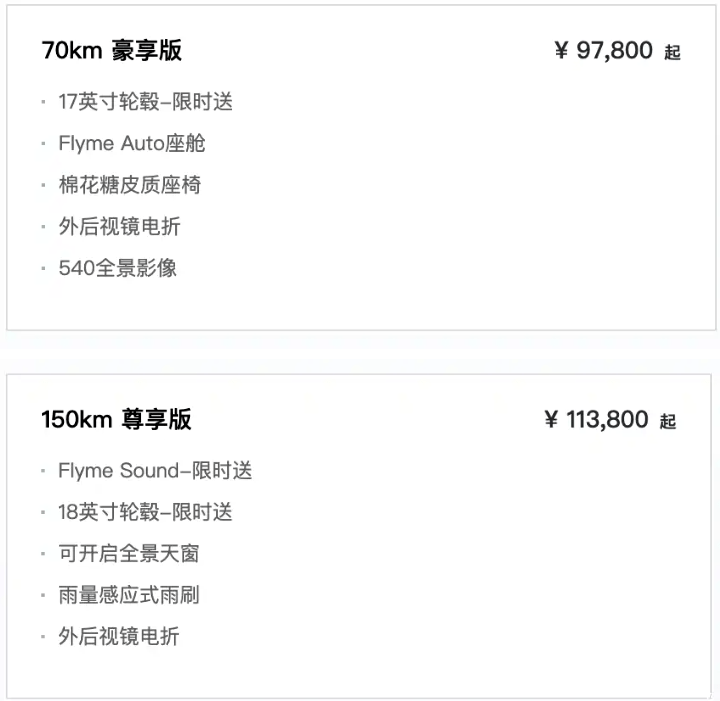Viewport: 720px width, 701px height.
Task: Click the 540全景影像 feature item
Action: point(117,268)
